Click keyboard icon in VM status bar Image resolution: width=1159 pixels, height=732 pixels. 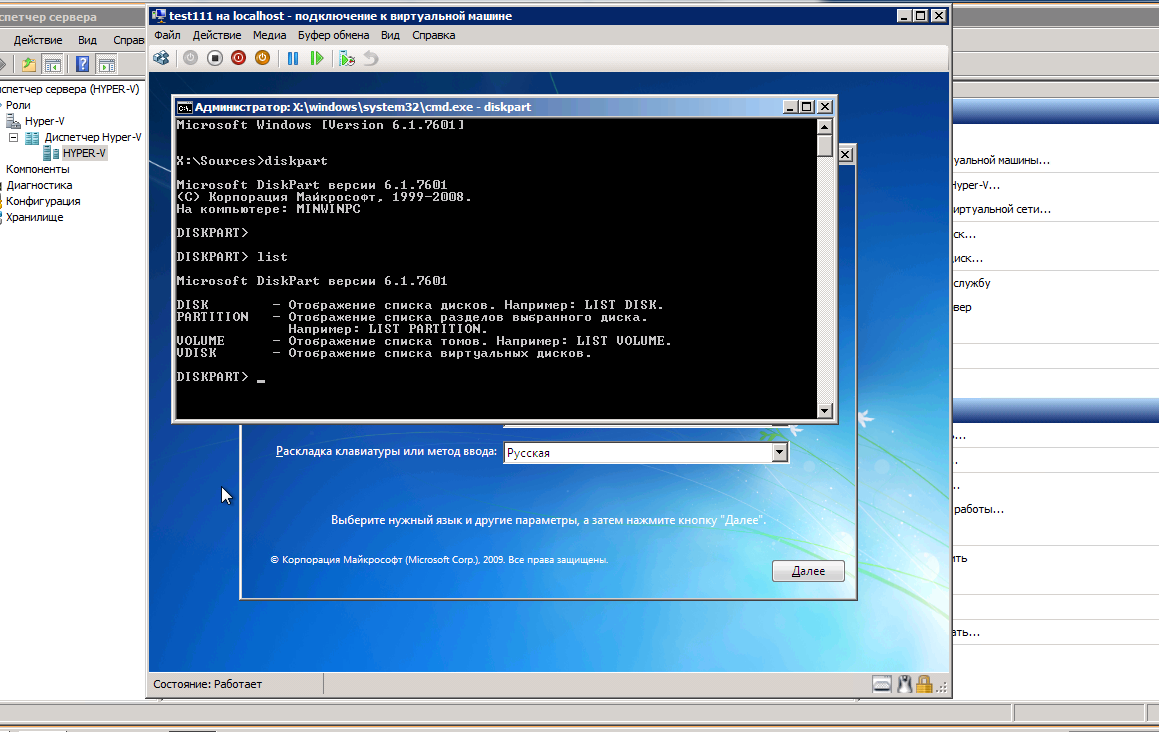click(882, 684)
